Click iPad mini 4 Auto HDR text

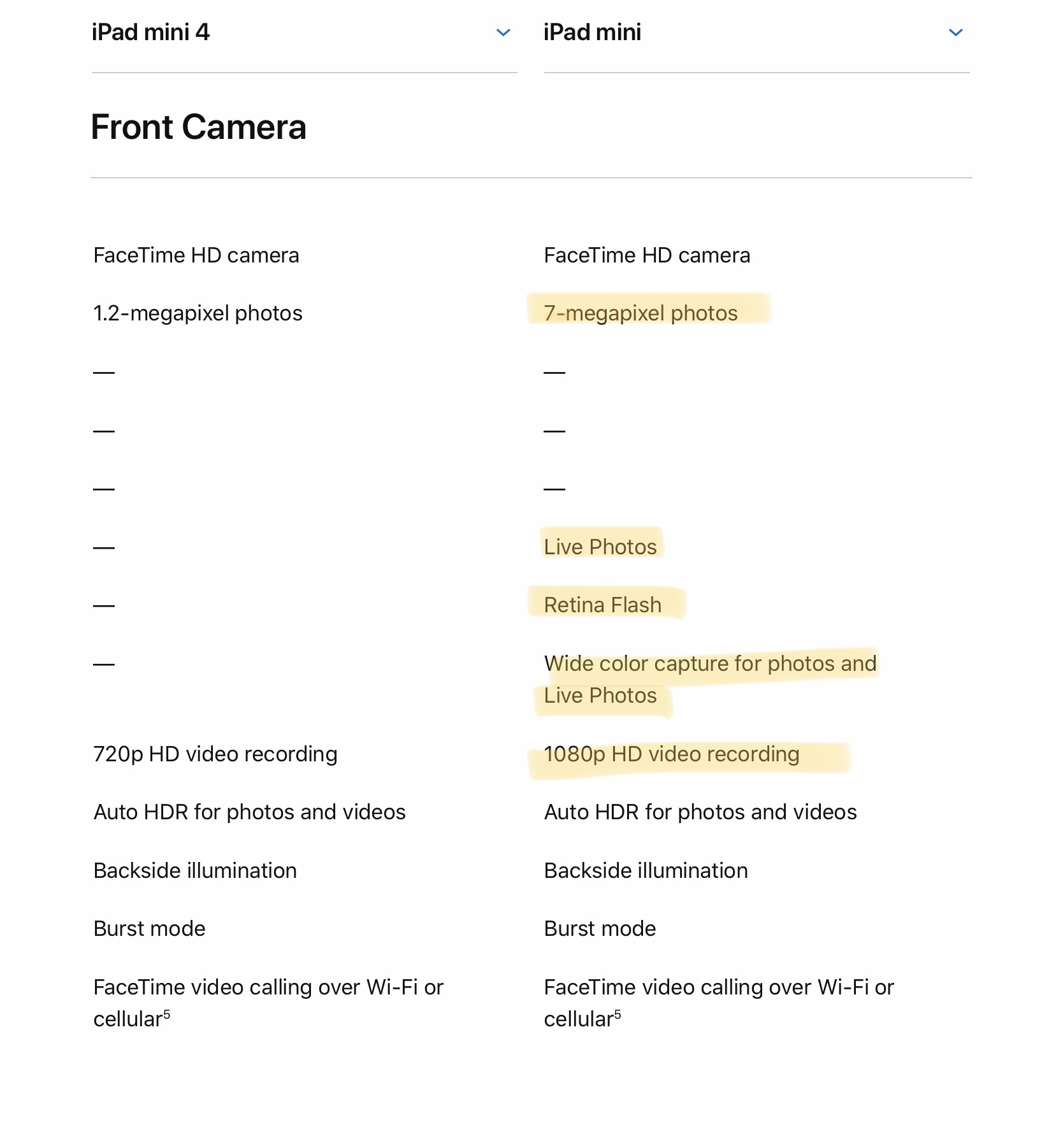tap(249, 812)
